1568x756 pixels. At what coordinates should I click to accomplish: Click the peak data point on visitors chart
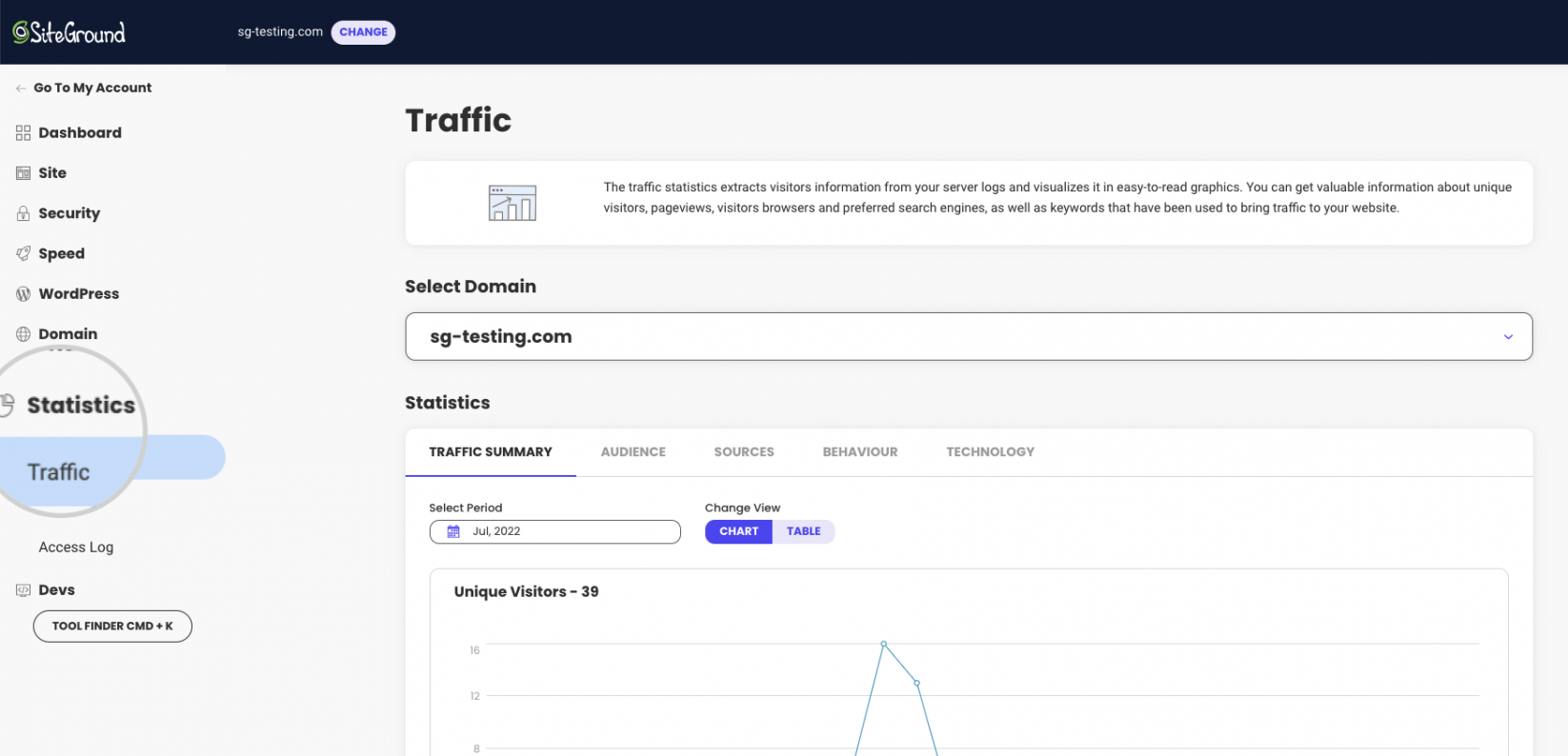[884, 645]
